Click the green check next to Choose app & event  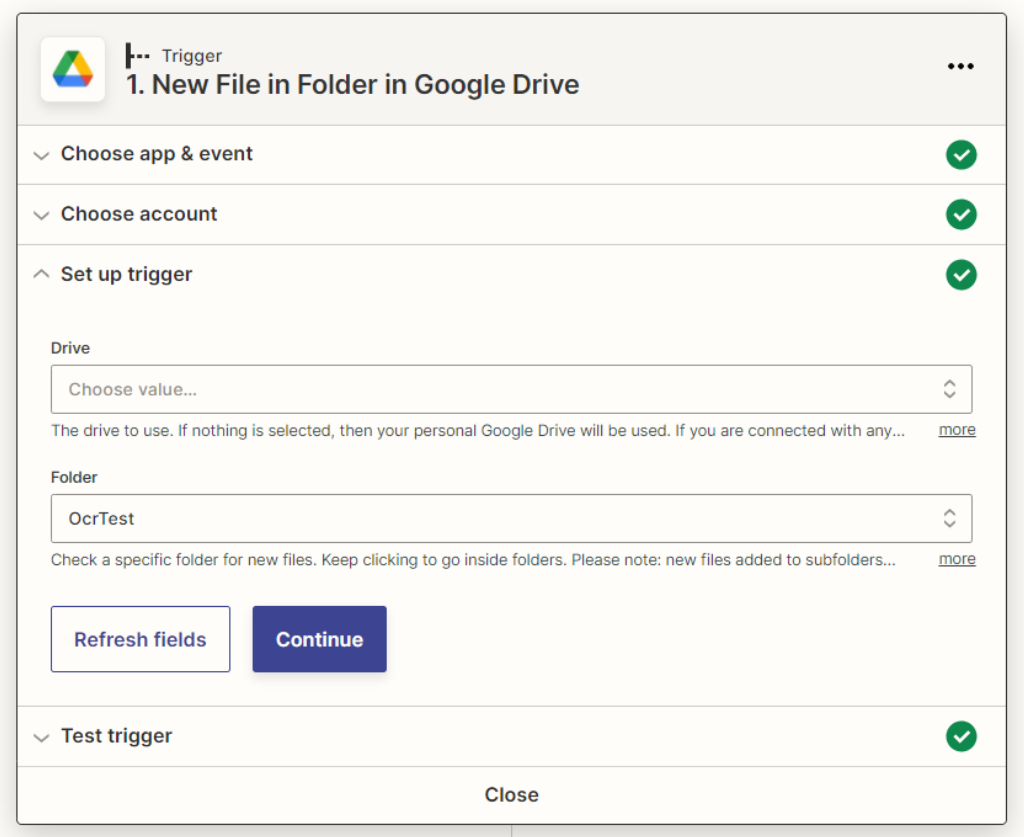click(x=961, y=155)
